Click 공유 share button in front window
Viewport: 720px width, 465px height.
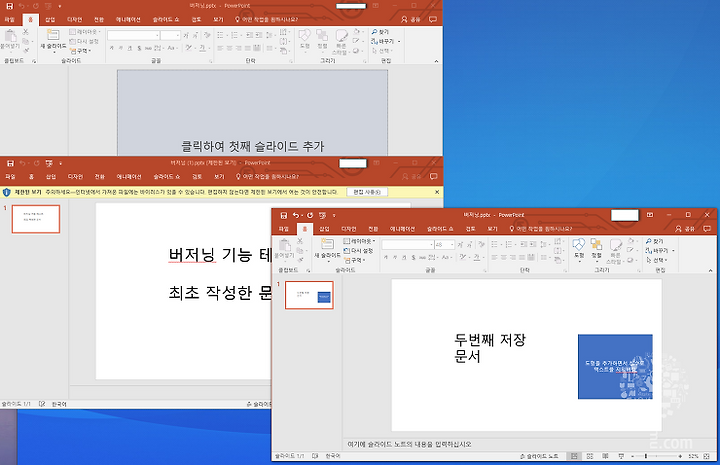click(686, 229)
